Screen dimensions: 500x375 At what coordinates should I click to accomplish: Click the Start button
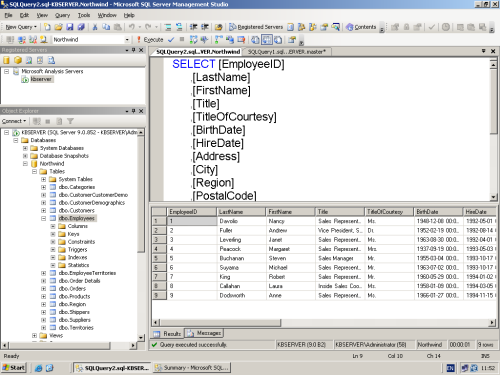14,368
